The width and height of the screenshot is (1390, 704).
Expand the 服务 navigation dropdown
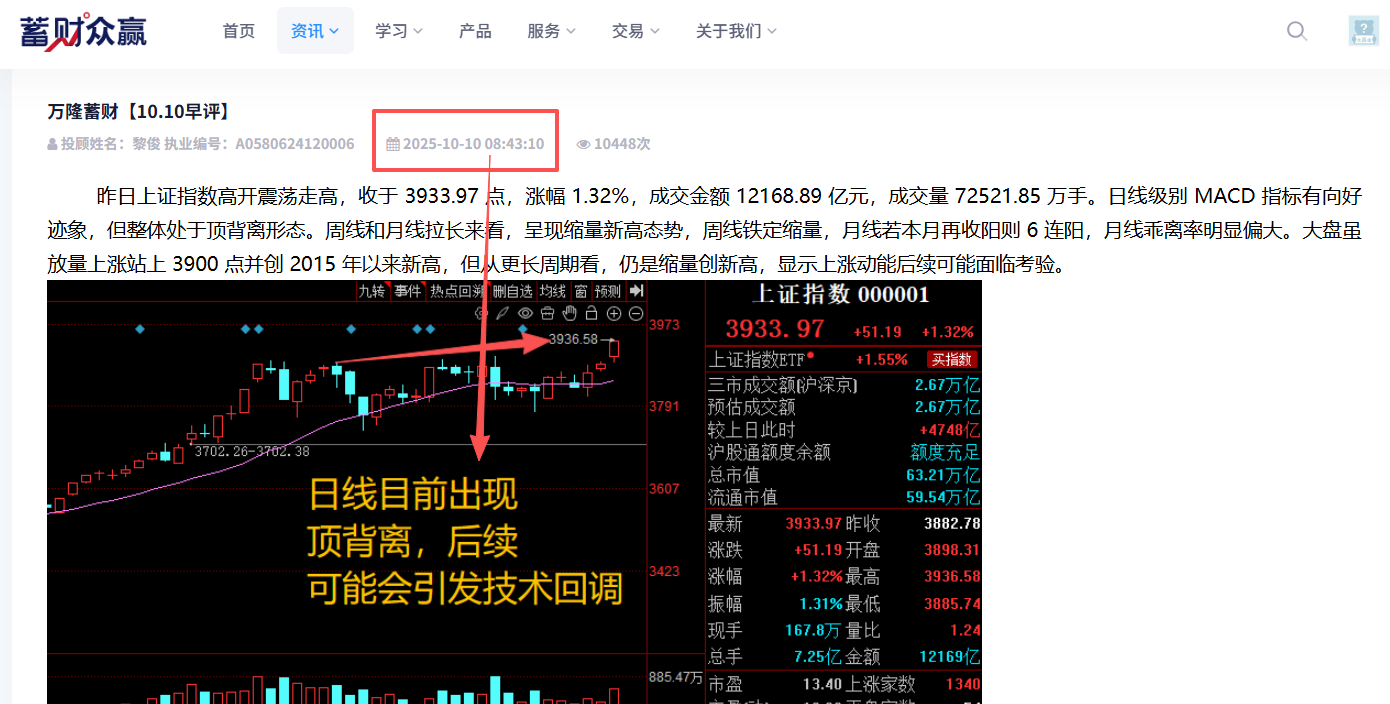551,31
